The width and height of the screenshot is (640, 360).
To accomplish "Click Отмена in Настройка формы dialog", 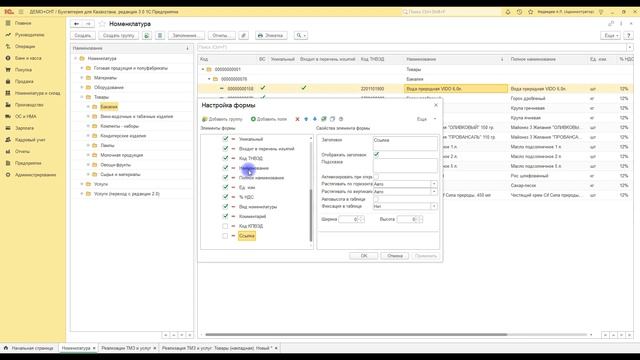I will tap(395, 256).
